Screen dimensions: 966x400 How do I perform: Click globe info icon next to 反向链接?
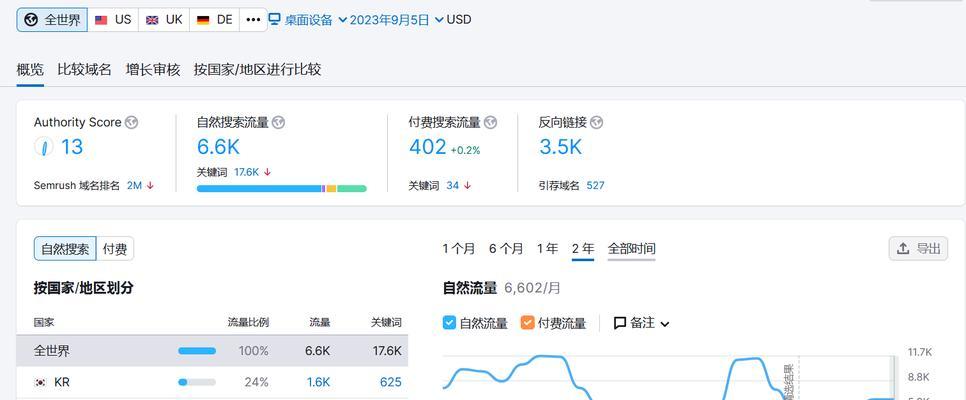(596, 122)
